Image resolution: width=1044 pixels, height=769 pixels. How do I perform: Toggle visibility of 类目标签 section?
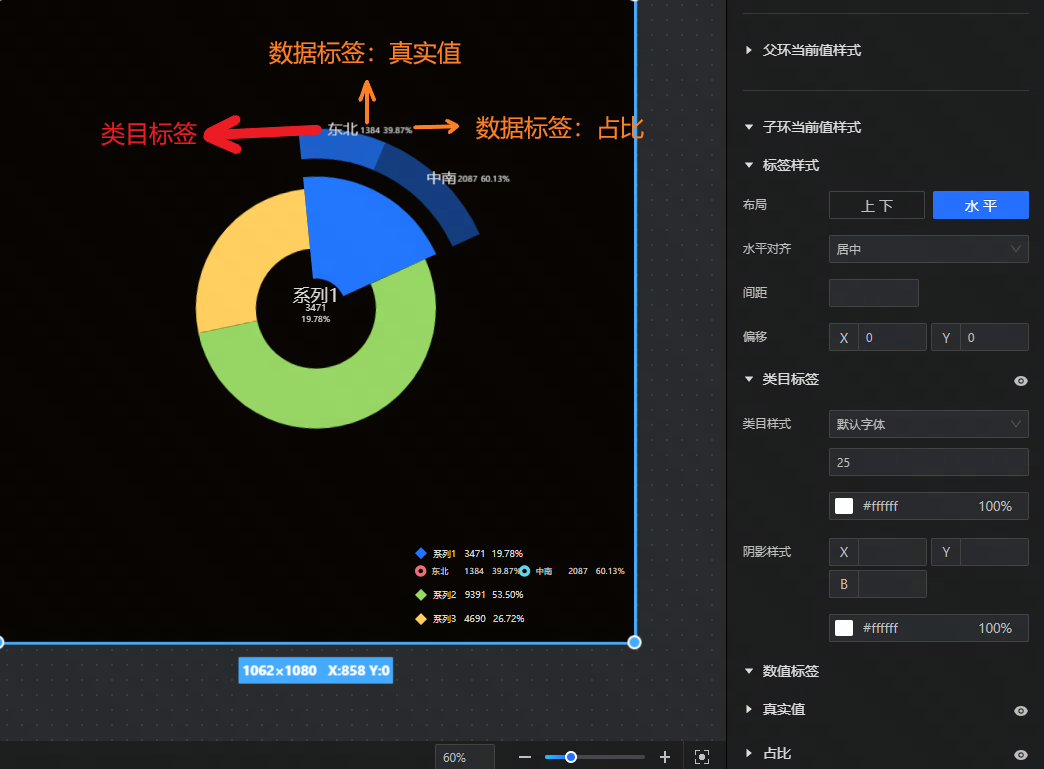[1020, 380]
